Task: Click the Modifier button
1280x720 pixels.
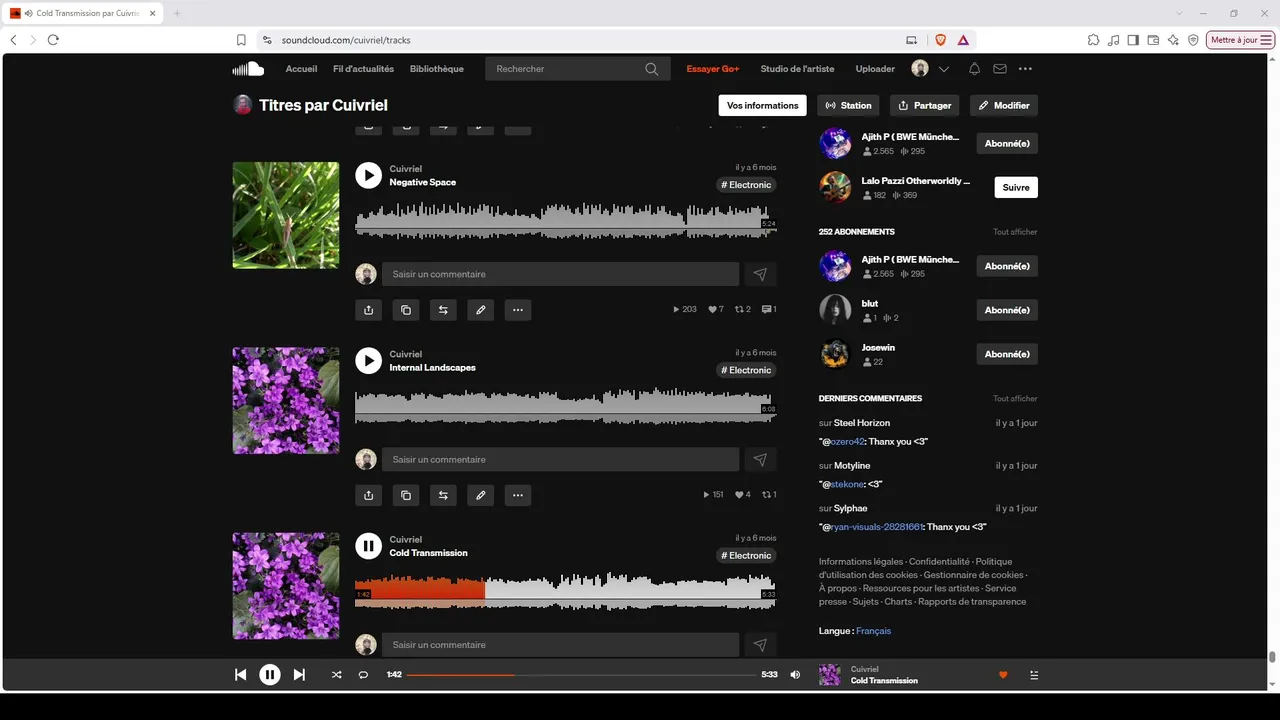Action: coord(1004,105)
